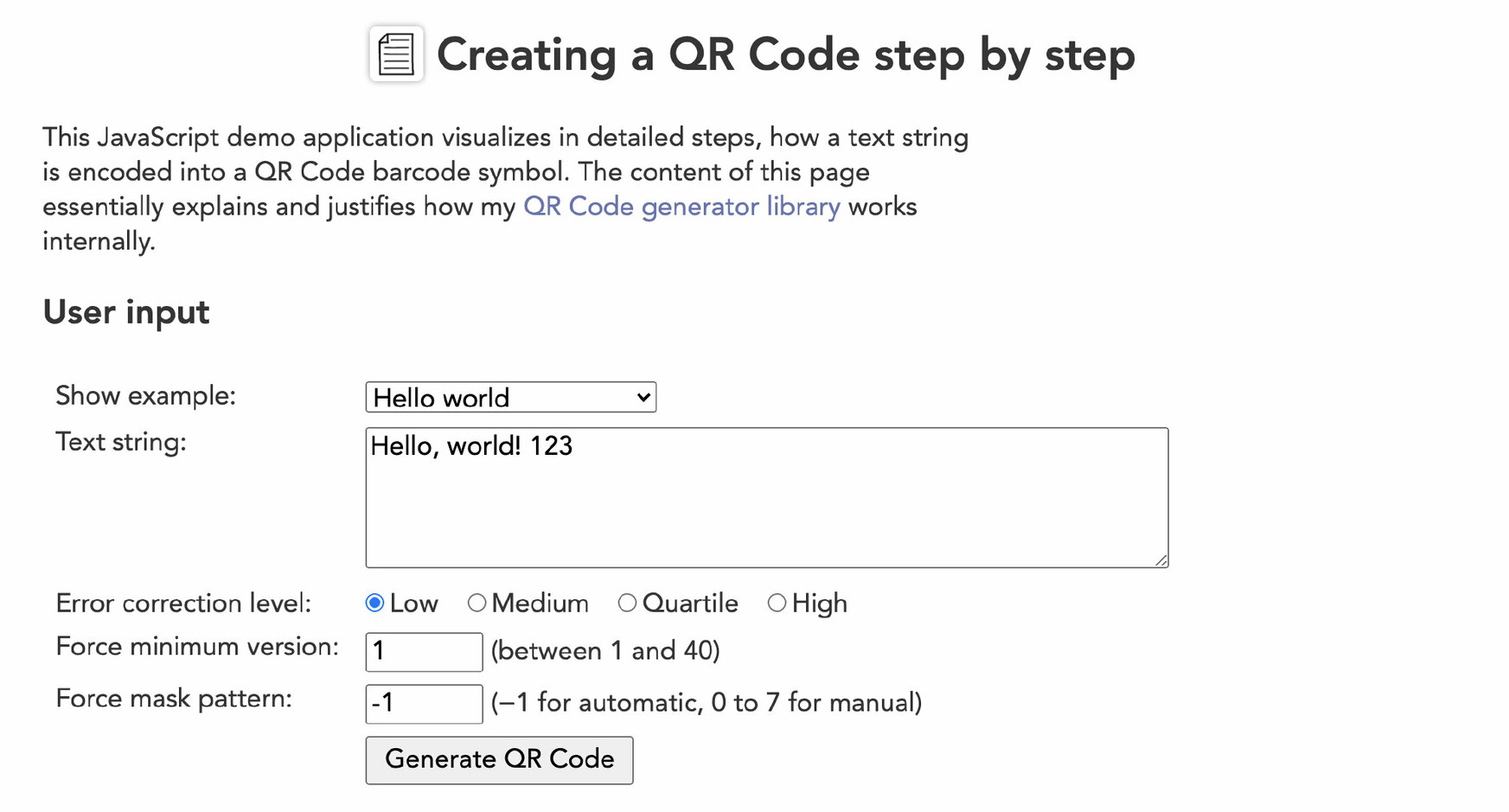
Task: Click the "Force mask pattern:" label text
Action: tap(174, 699)
